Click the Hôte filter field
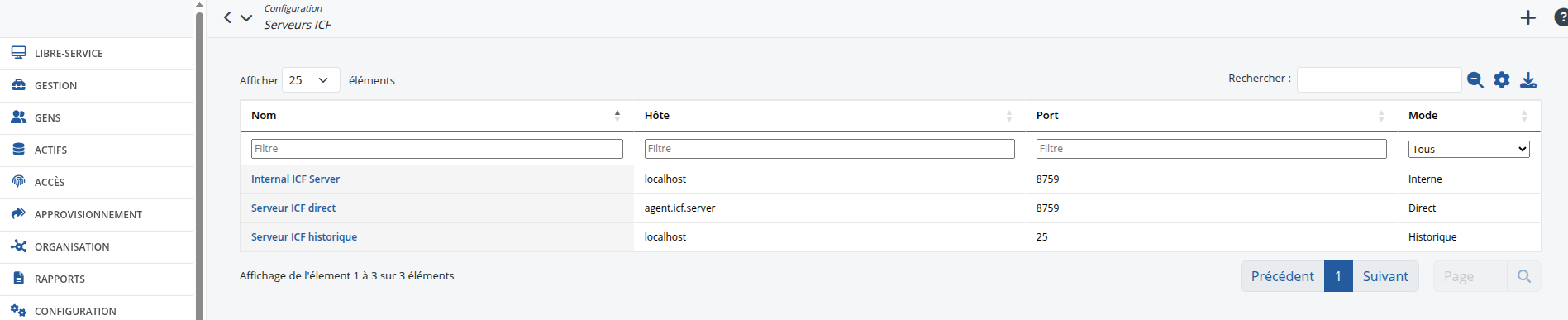Image resolution: width=1568 pixels, height=320 pixels. 829,149
